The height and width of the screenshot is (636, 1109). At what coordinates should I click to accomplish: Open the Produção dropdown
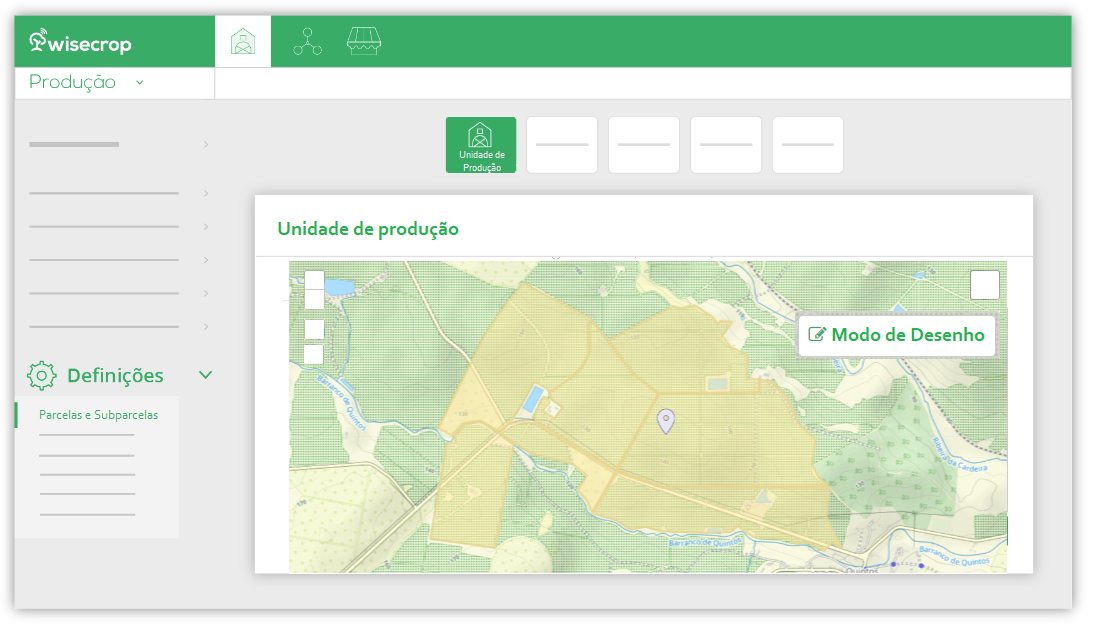point(86,82)
